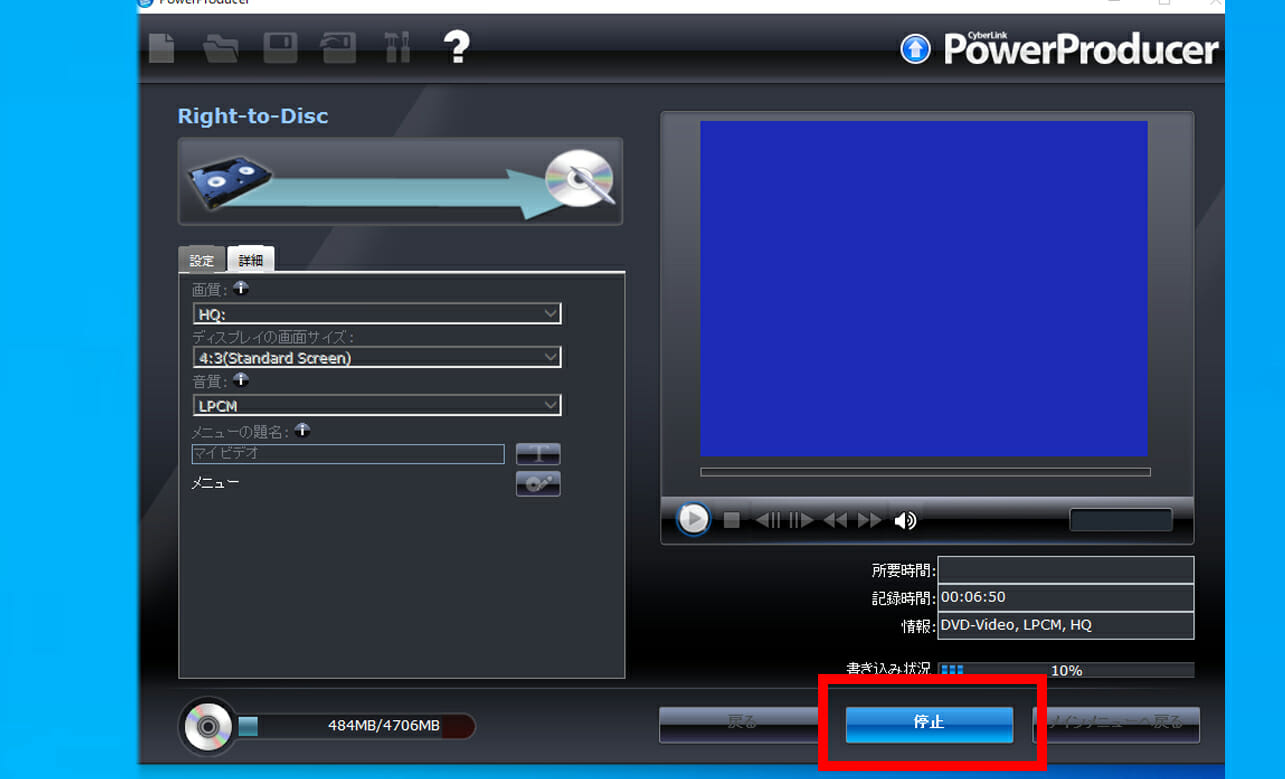Click the empty 所要時間 field

(1066, 570)
